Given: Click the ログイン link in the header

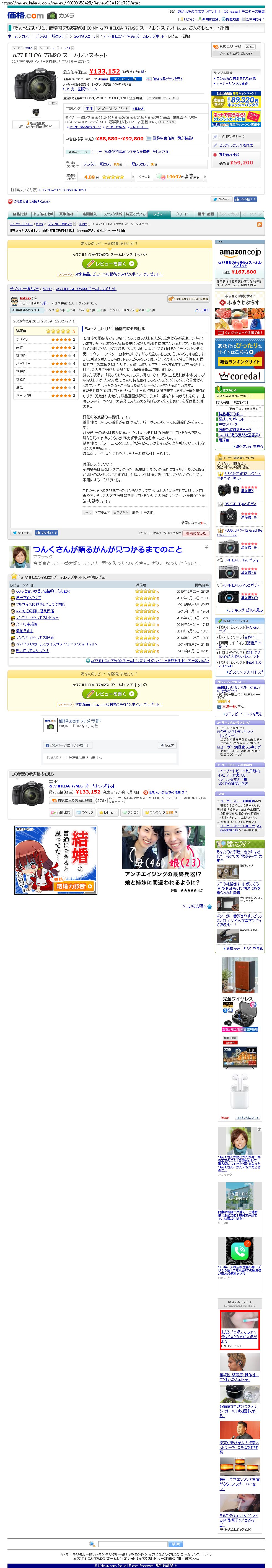Looking at the screenshot, I should click(190, 19).
